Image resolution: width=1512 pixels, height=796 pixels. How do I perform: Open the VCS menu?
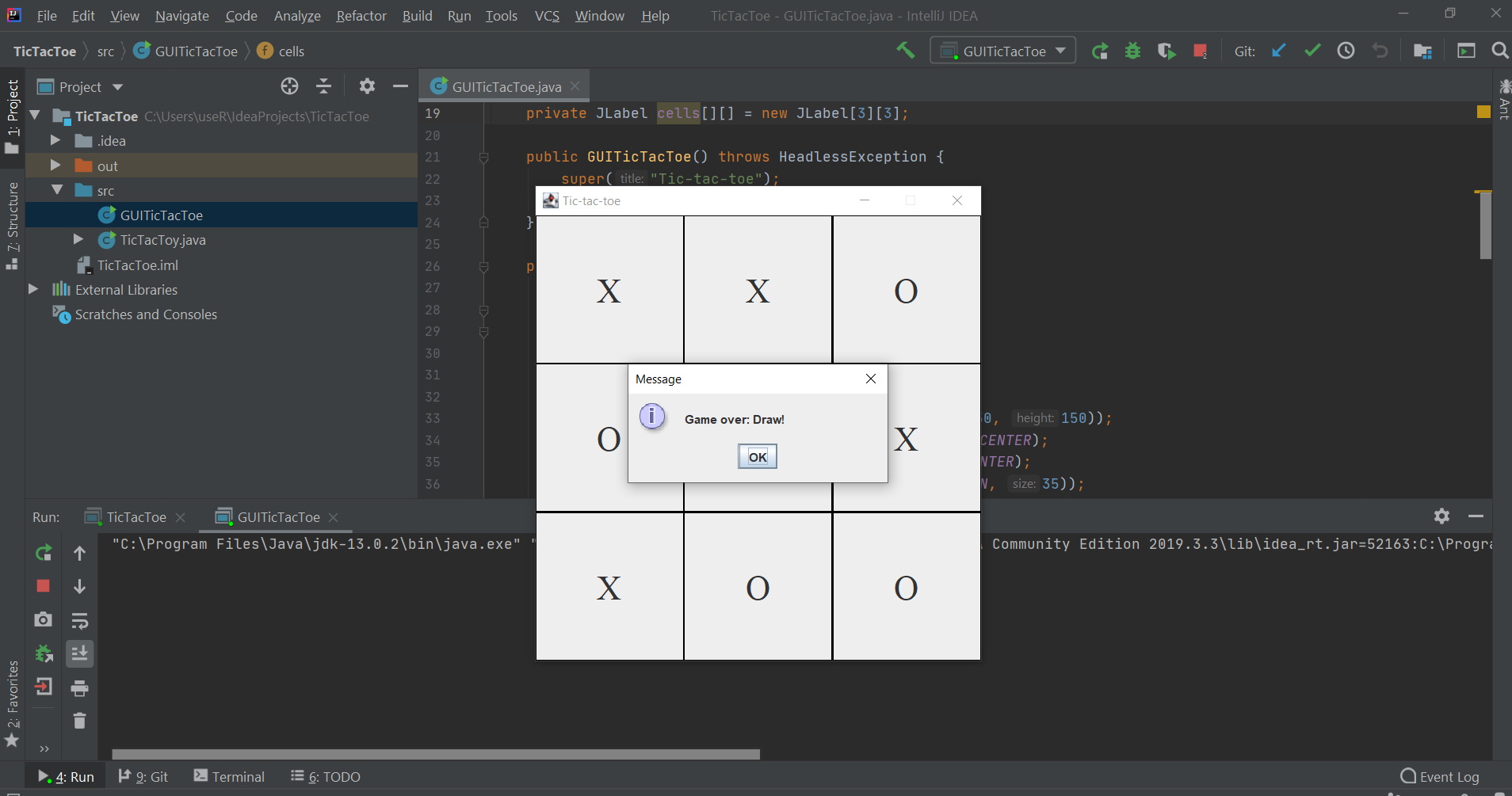547,16
